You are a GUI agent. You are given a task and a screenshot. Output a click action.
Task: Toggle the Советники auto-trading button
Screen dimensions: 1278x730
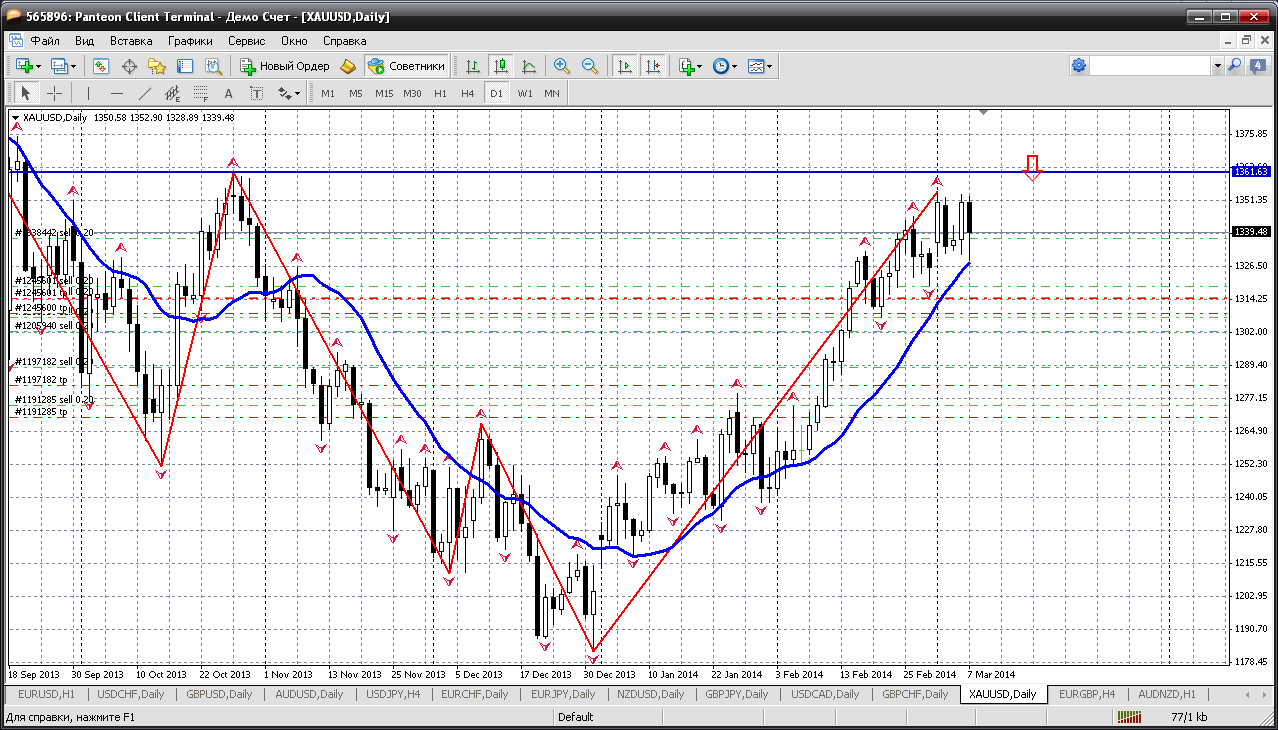406,66
